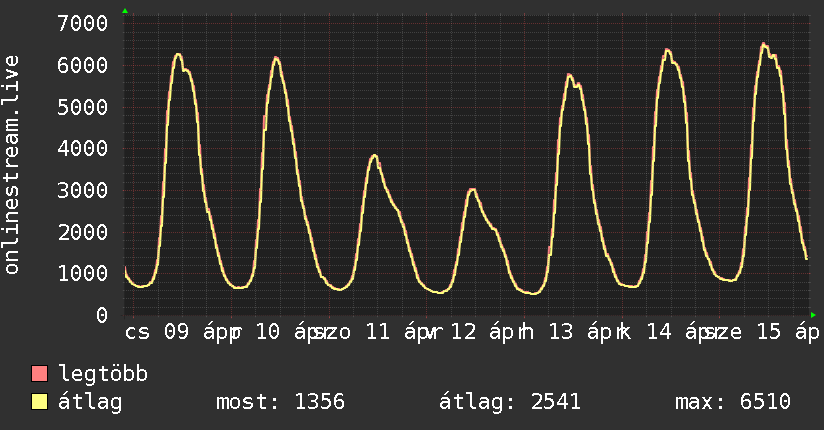Click the pink legtöbb legend swatch
Image resolution: width=824 pixels, height=430 pixels.
click(39, 374)
